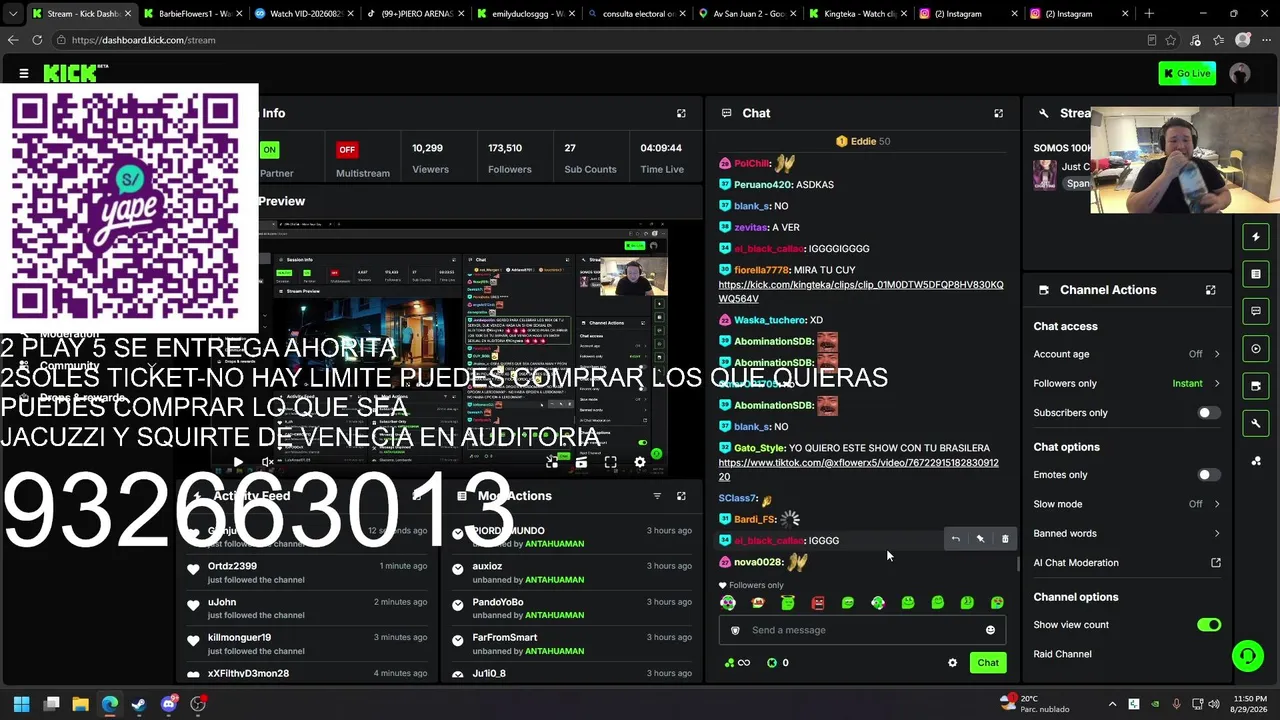Open a new browser tab
The width and height of the screenshot is (1280, 720).
point(1149,14)
